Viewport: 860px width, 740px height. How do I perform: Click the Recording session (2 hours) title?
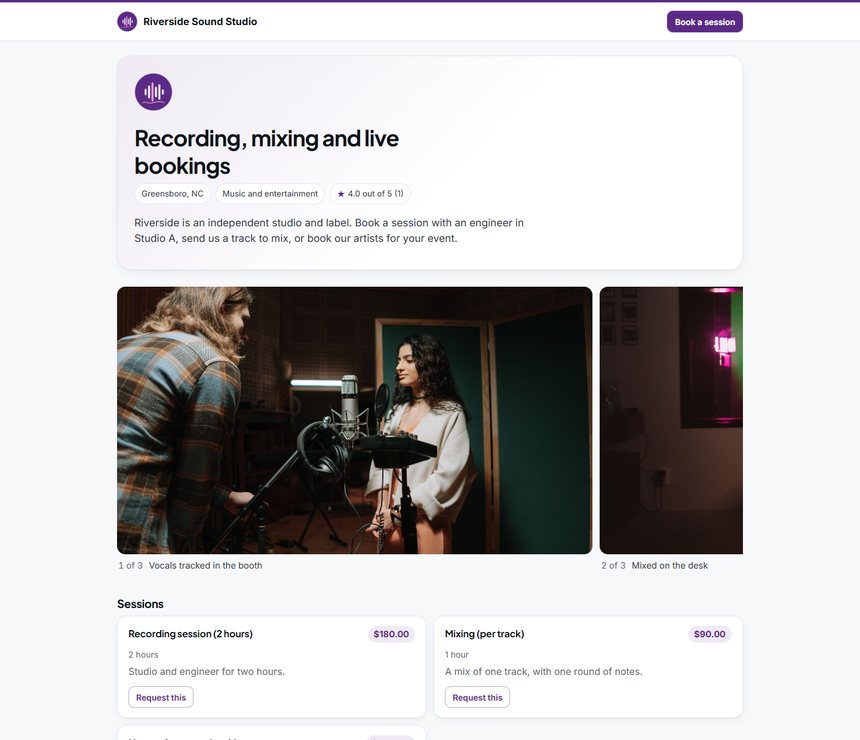pos(190,634)
